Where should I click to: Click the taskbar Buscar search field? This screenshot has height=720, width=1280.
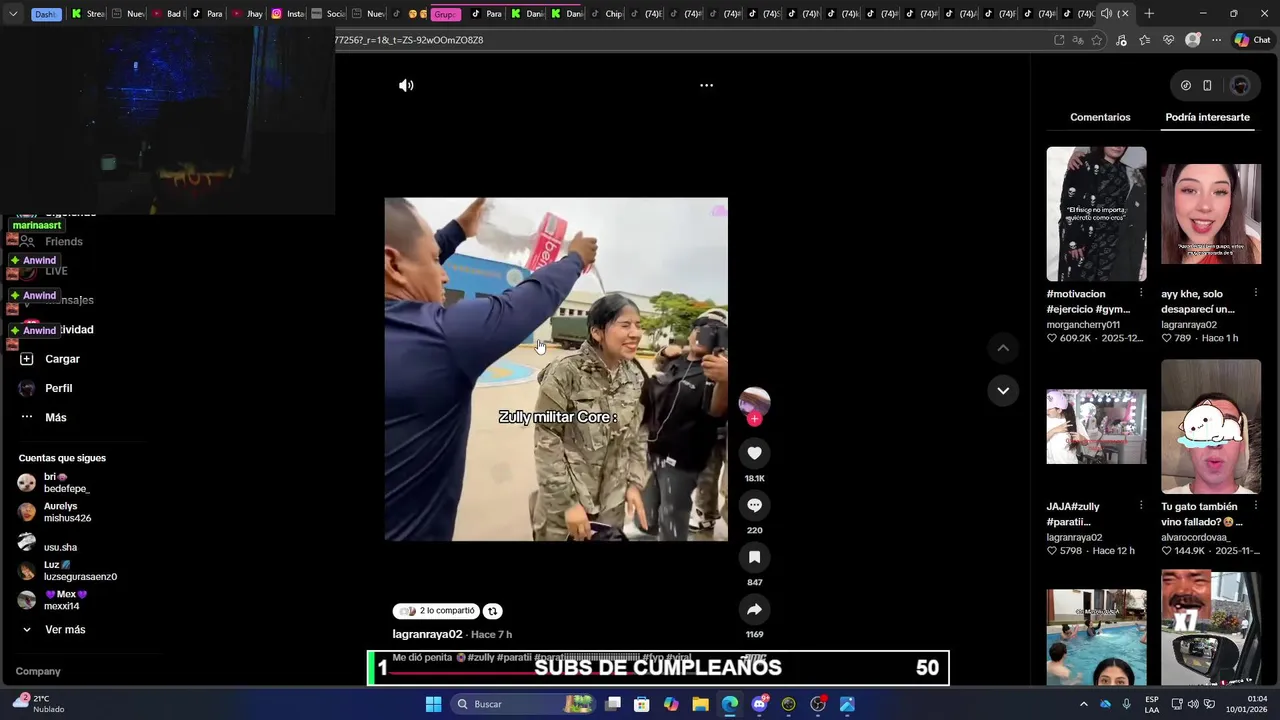click(522, 704)
